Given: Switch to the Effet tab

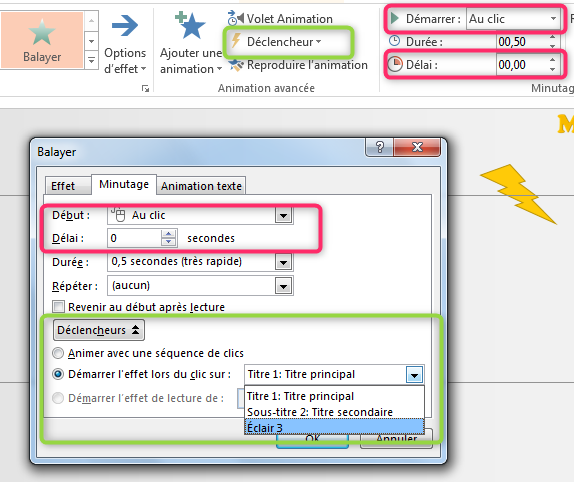Looking at the screenshot, I should [63, 186].
